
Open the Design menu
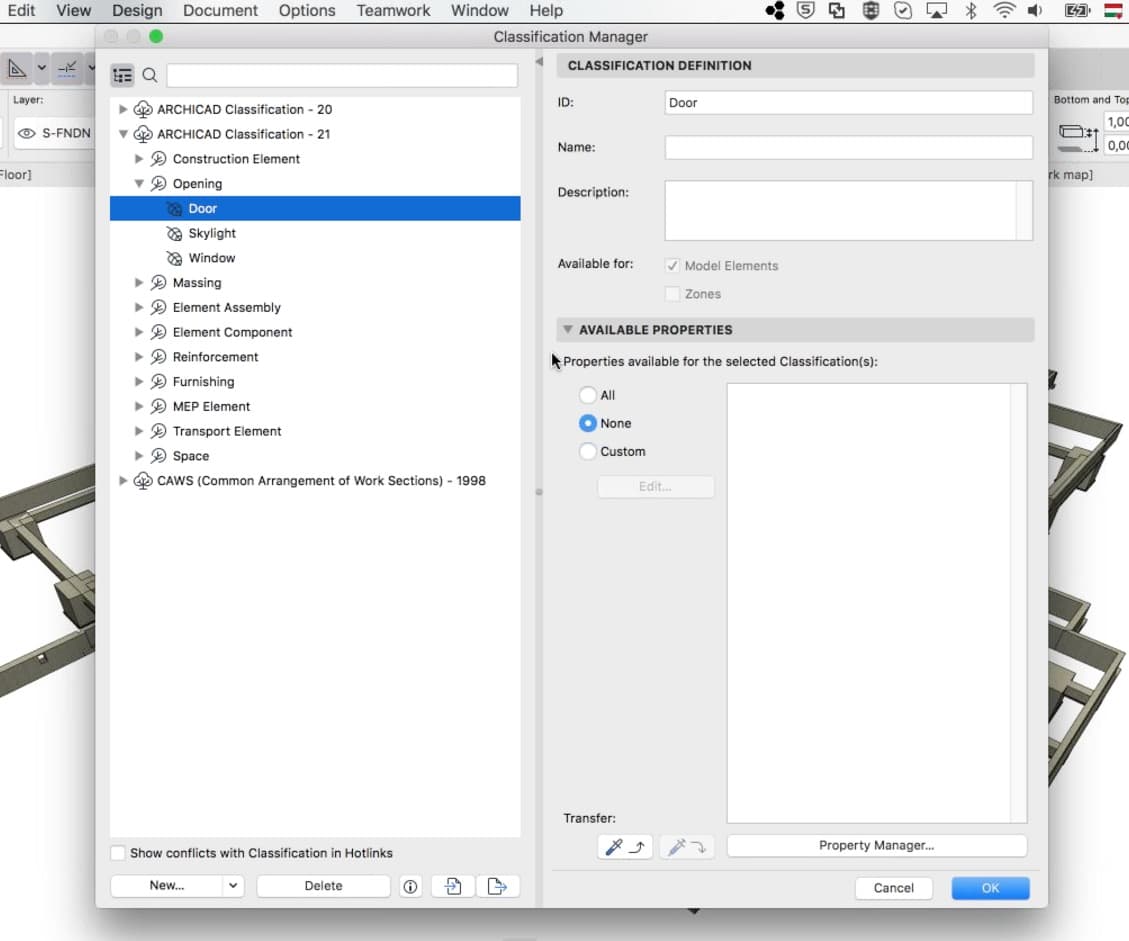(x=137, y=11)
